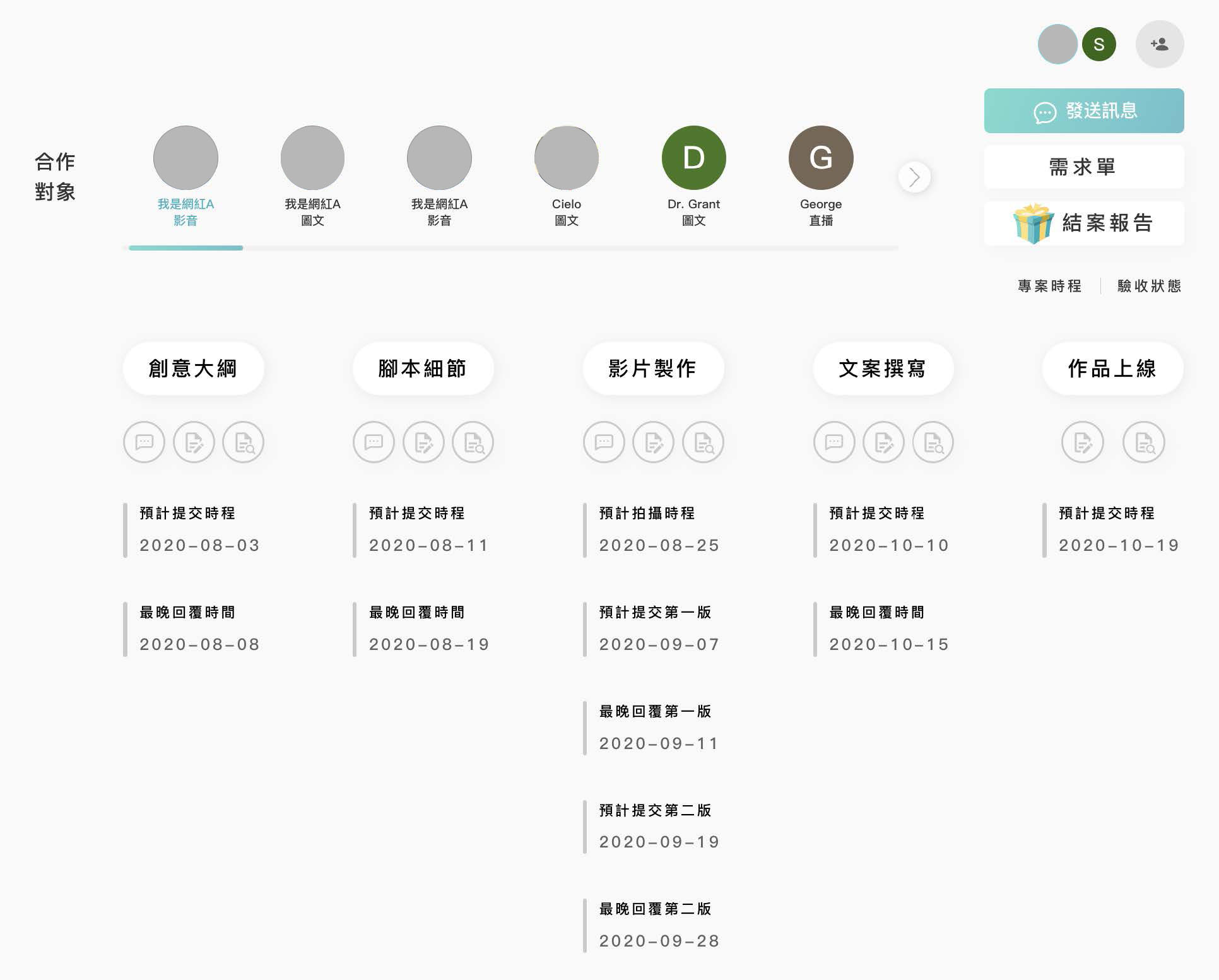Open the chat icon under 腳本細節 stage
This screenshot has width=1219, height=980.
coord(374,442)
